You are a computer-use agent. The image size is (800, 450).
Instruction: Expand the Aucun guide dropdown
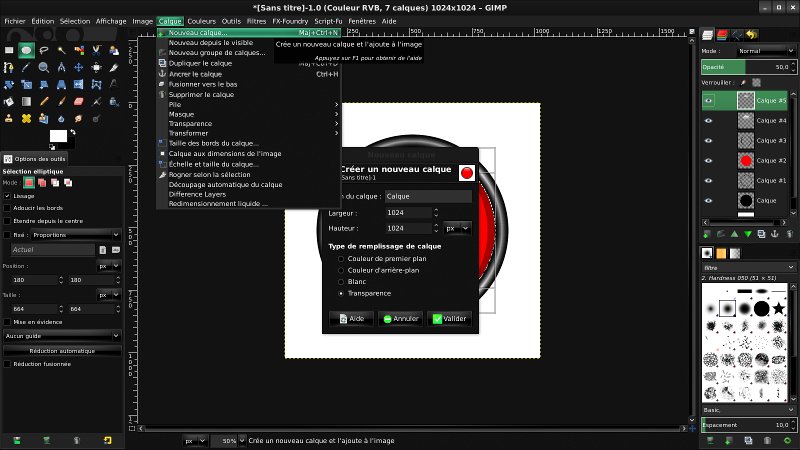[62, 336]
